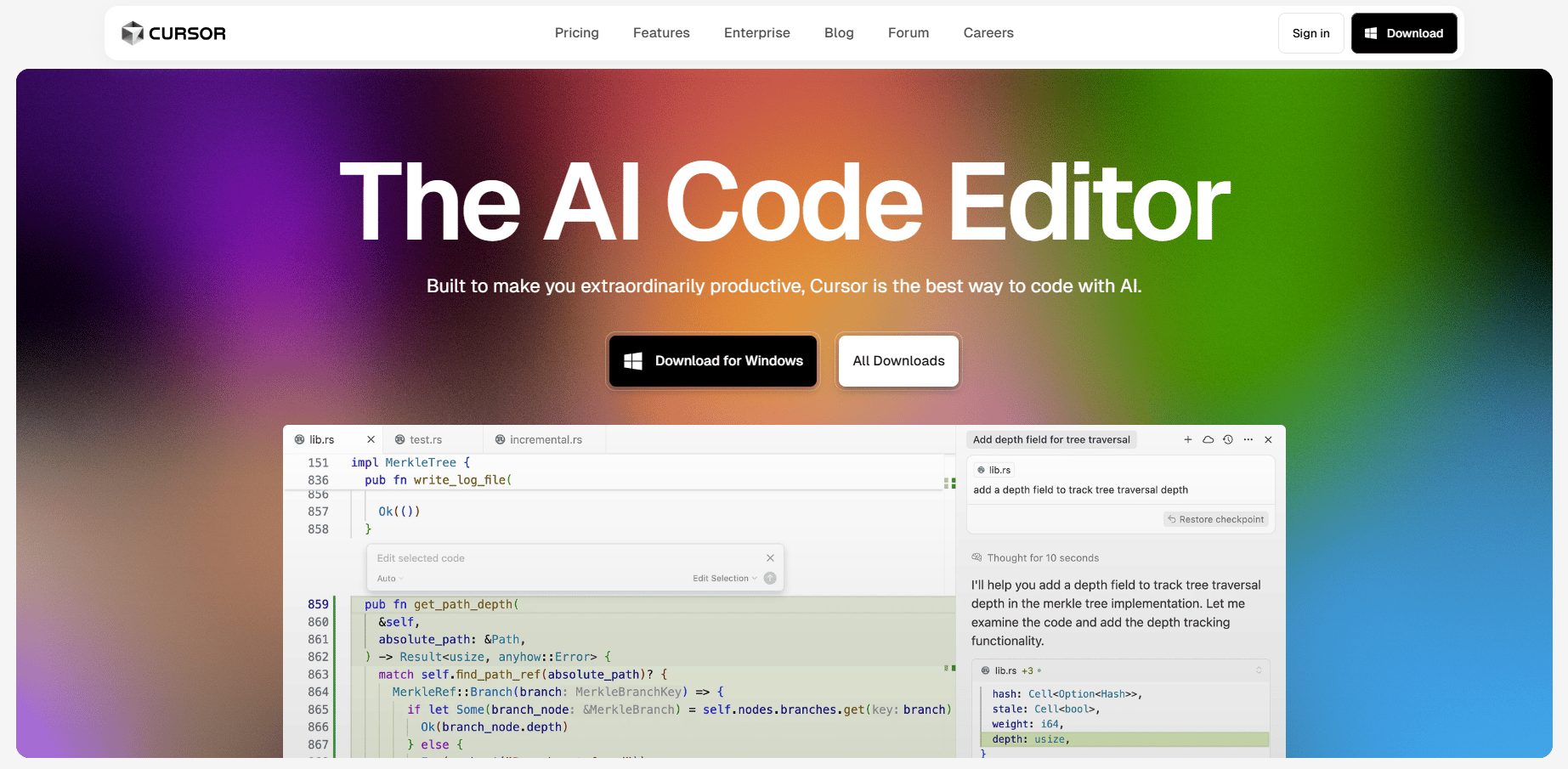This screenshot has height=769, width=1568.
Task: Click the 'stale: Cell<bool>,' diff line
Action: (1046, 709)
